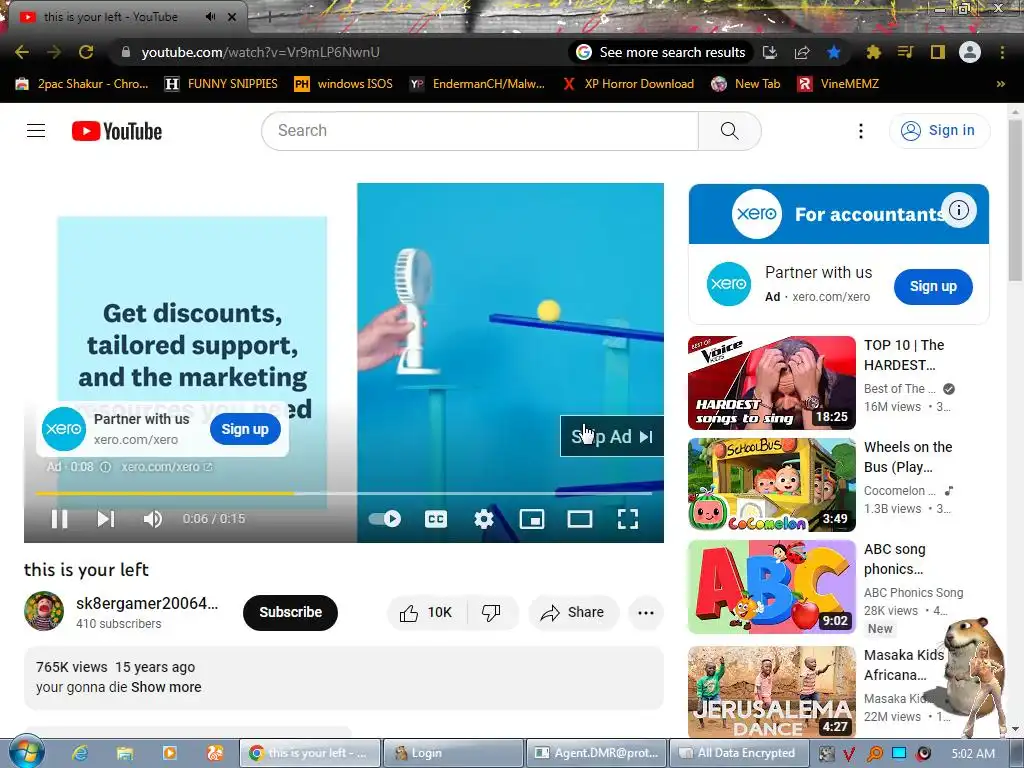Sign up in the video ad overlay
1024x768 pixels.
(x=245, y=429)
